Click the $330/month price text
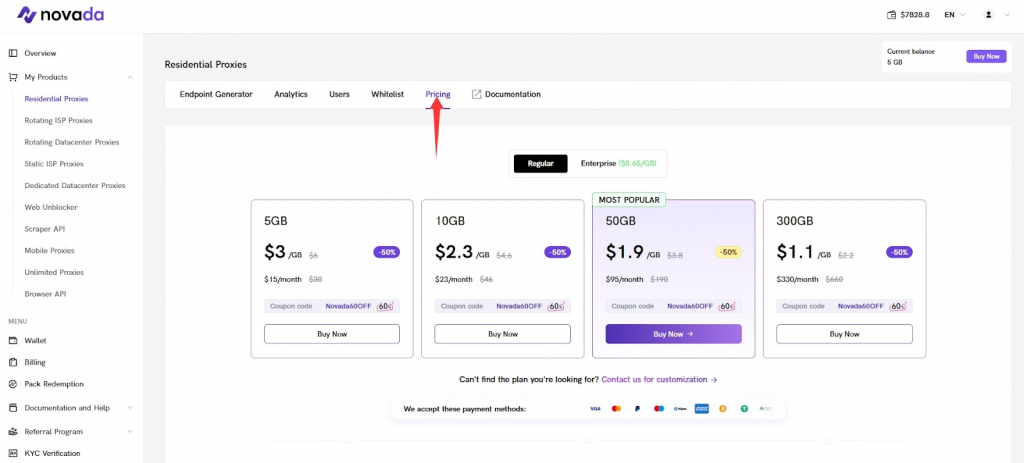Screen dimensions: 1024x463 797,279
